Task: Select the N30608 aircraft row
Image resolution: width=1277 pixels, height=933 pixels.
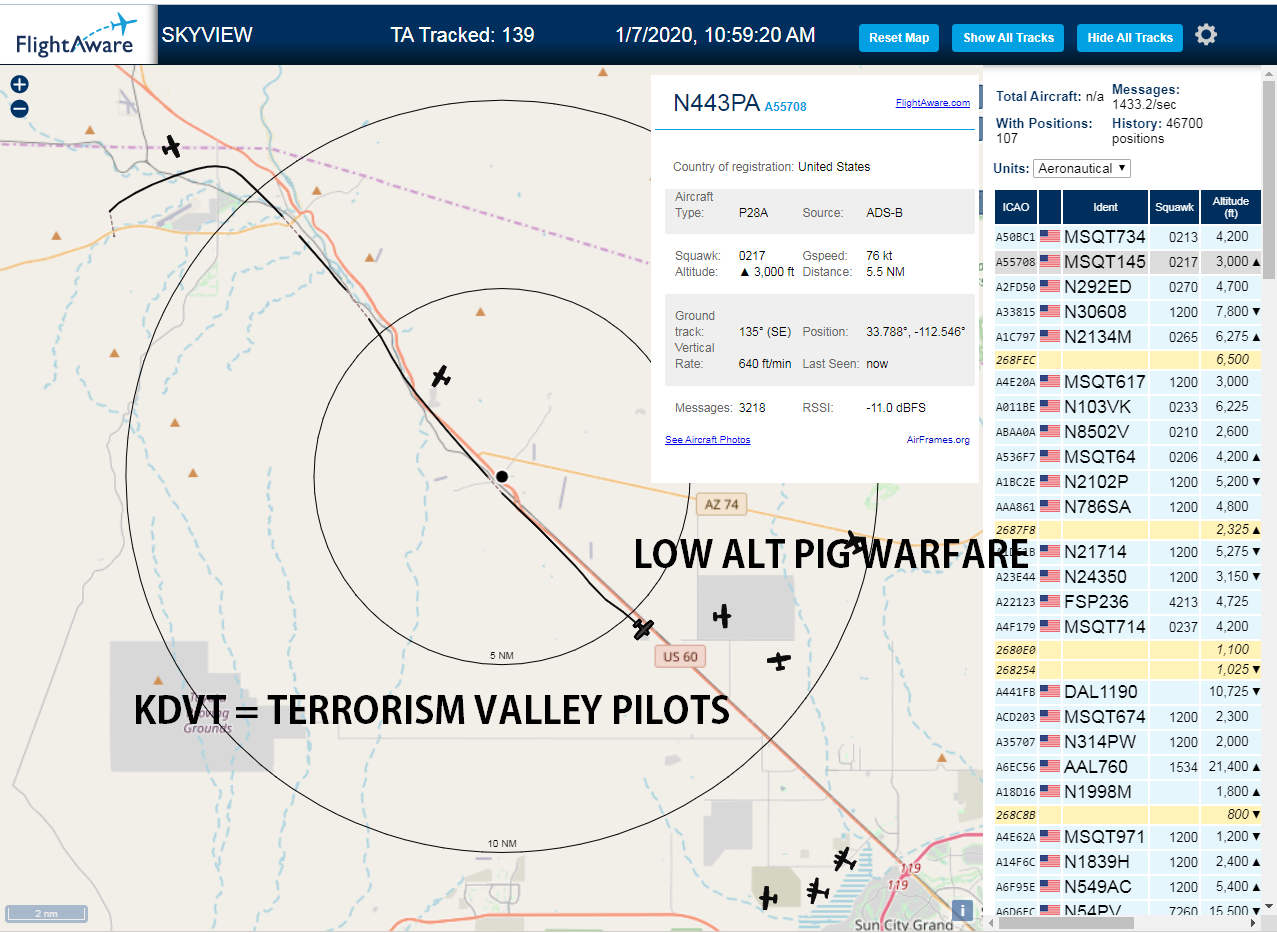Action: click(x=1128, y=312)
